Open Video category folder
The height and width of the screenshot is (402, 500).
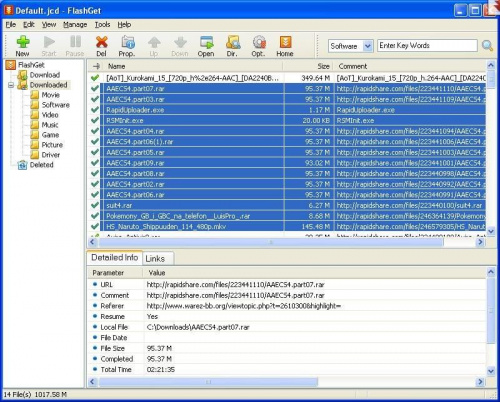tap(50, 115)
